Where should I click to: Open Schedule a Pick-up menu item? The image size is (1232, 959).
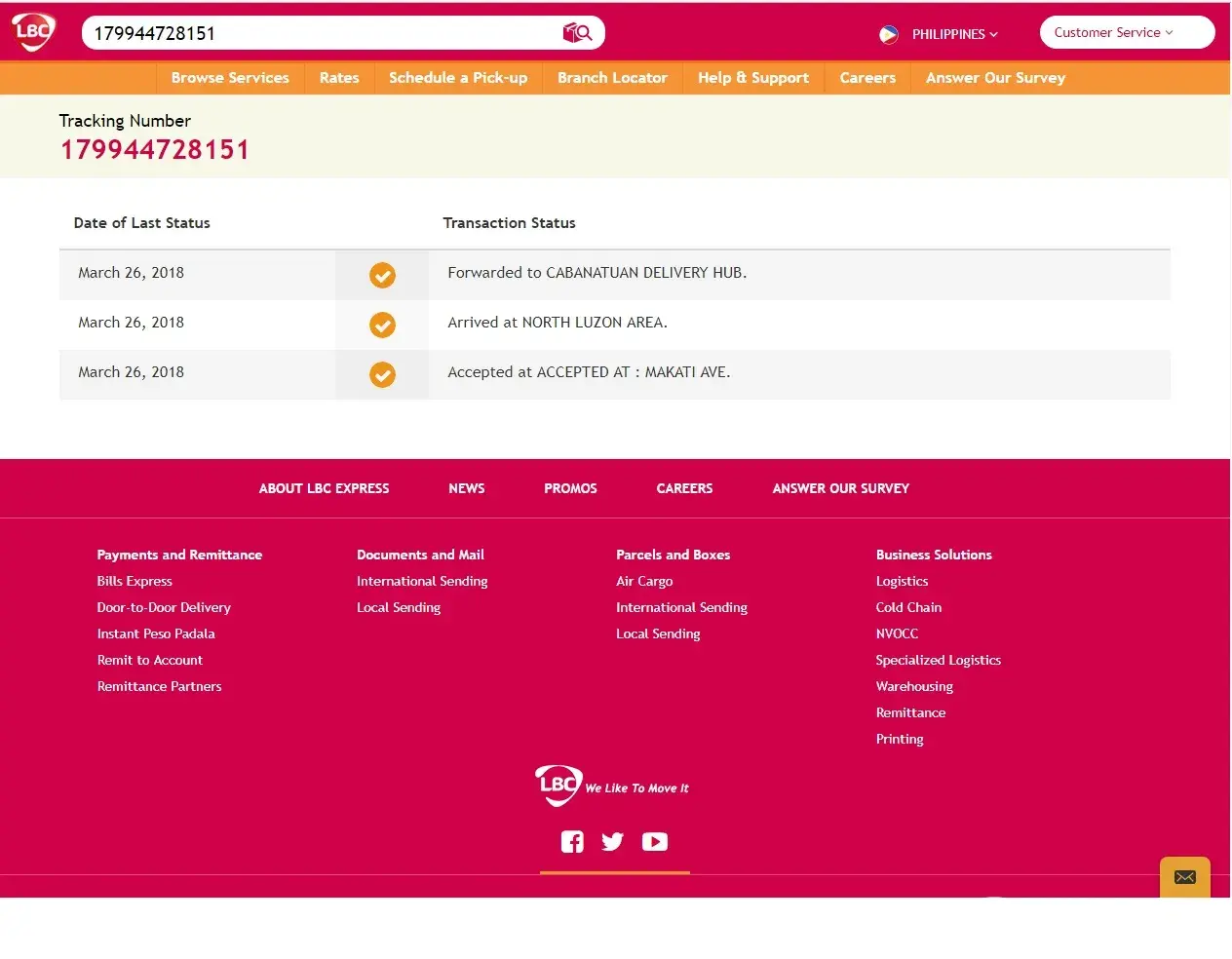(457, 78)
